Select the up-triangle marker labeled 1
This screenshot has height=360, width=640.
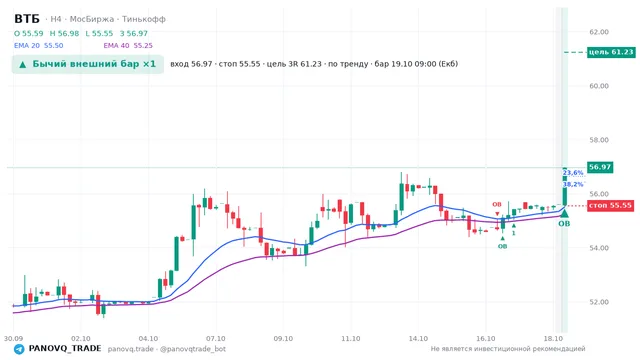514,225
